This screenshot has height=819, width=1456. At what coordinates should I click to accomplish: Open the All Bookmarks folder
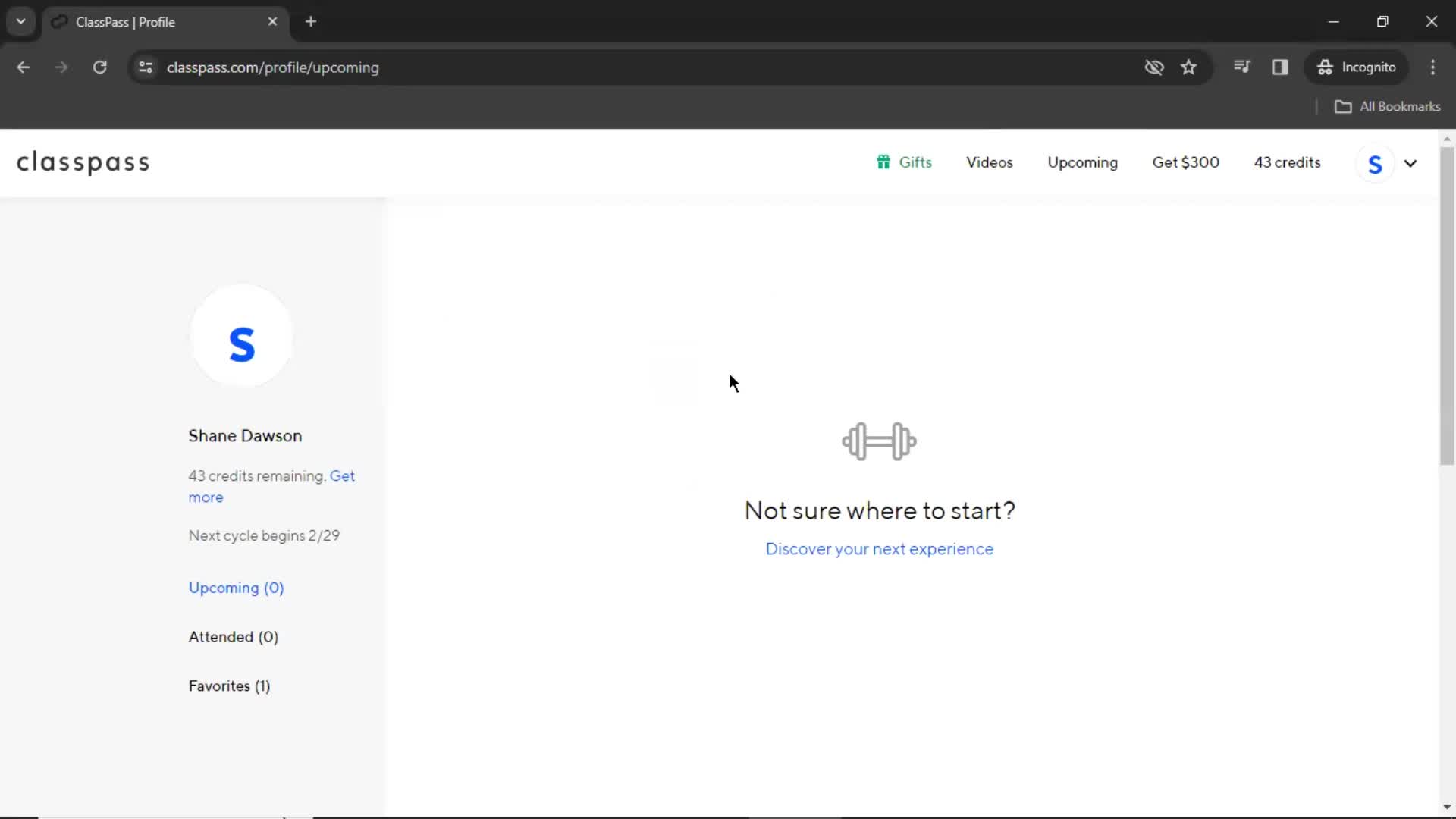click(x=1387, y=107)
